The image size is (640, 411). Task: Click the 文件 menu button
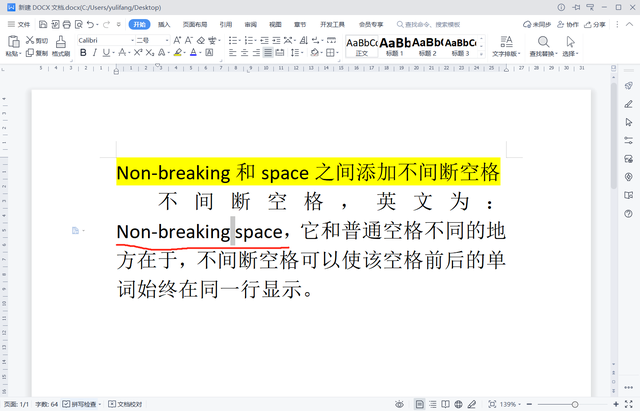click(x=19, y=24)
